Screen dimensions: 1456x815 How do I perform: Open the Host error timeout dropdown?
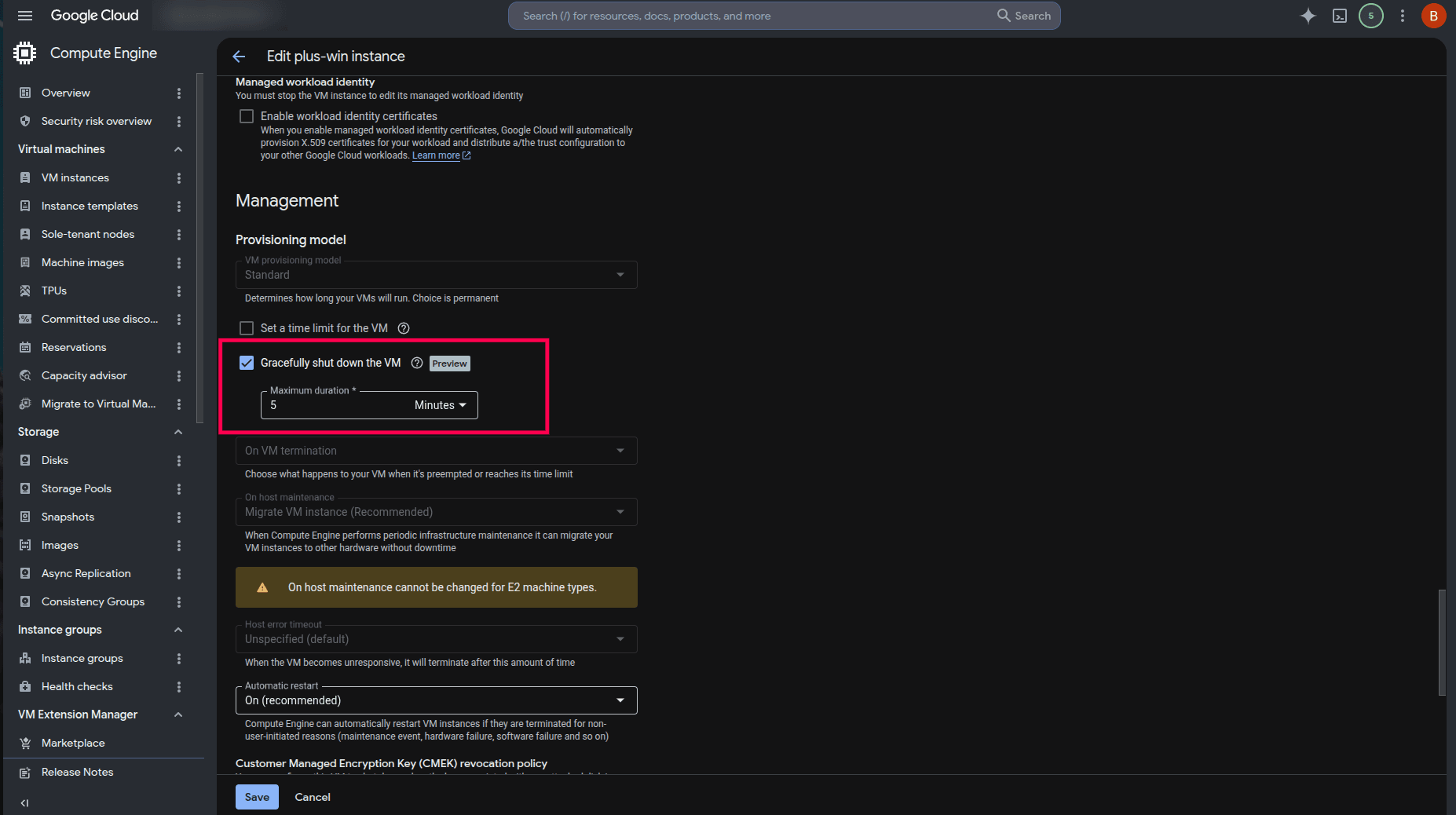click(437, 639)
